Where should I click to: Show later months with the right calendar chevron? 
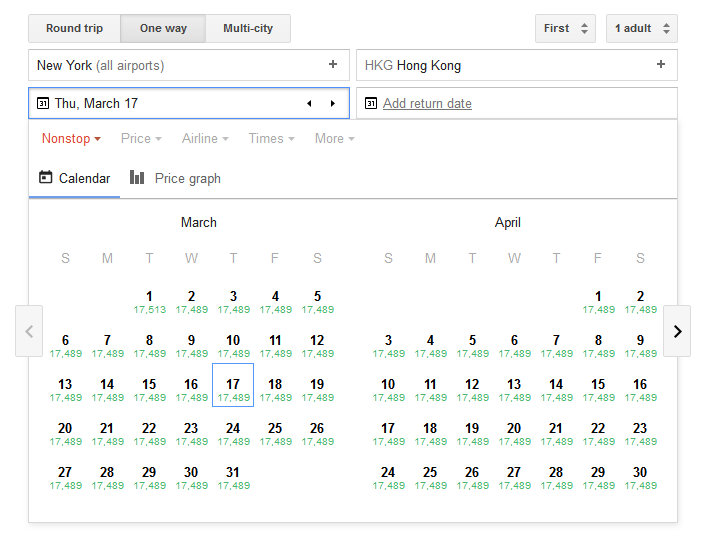click(x=677, y=331)
